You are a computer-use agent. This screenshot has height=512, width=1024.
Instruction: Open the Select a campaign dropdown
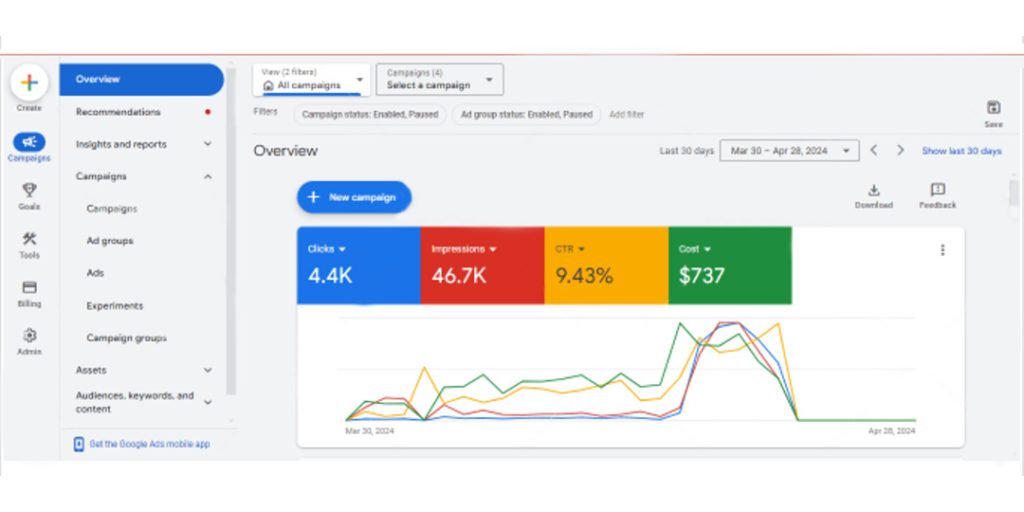click(x=439, y=80)
